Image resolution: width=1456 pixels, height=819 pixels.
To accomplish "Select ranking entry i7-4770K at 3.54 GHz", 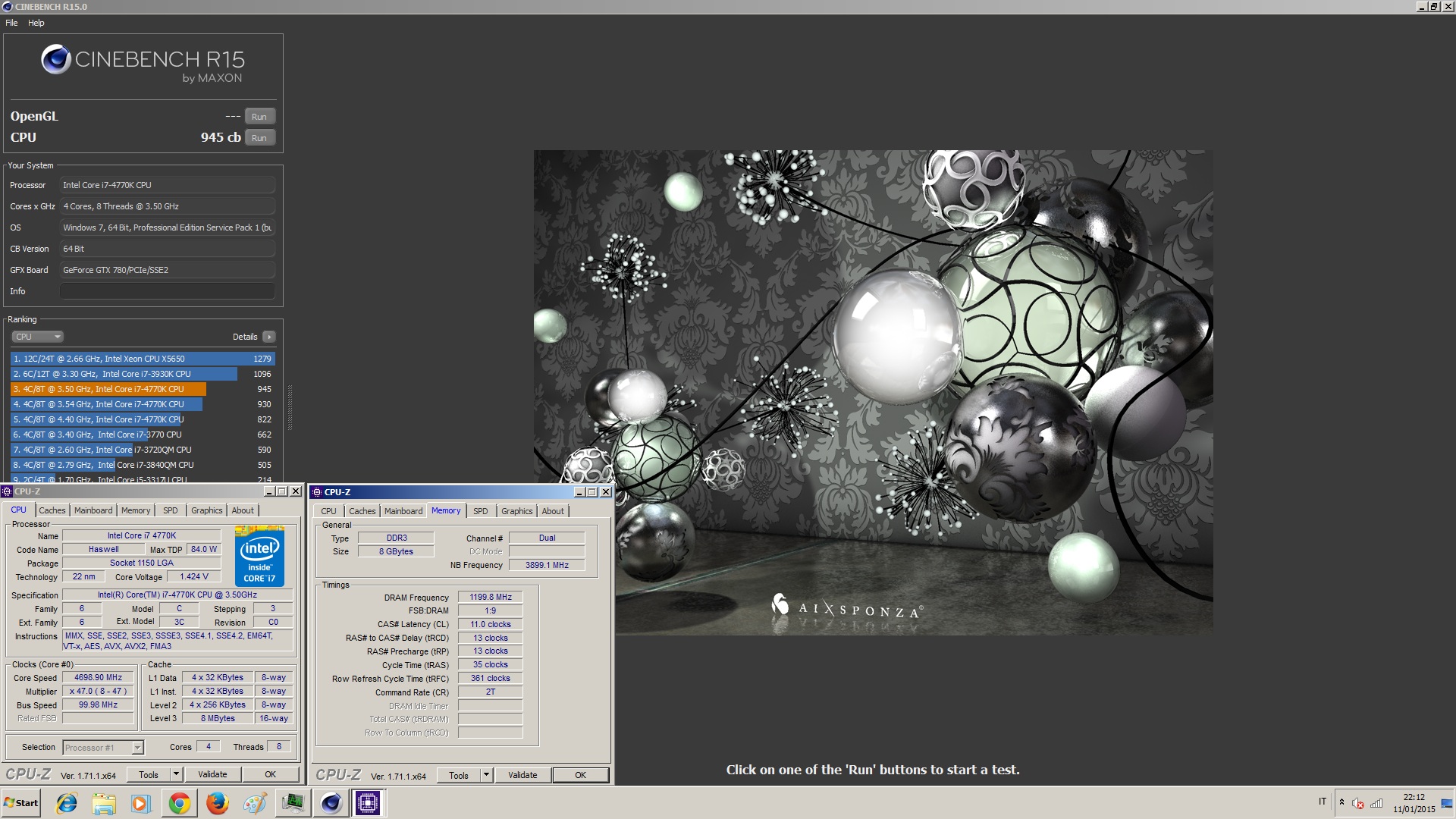I will 143,404.
